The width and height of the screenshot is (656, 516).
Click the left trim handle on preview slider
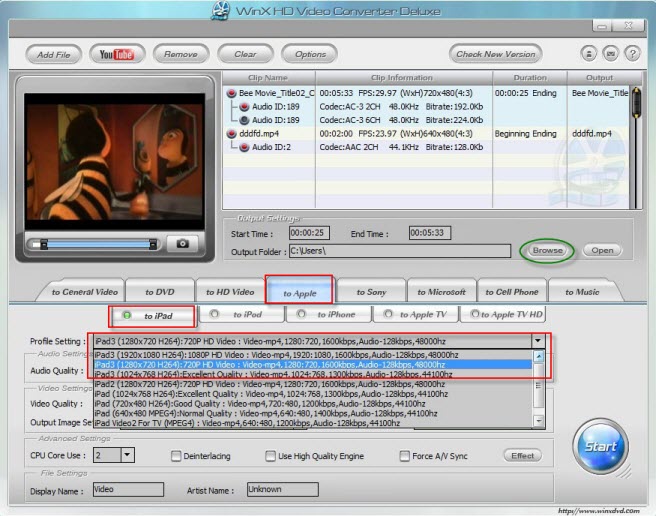click(x=44, y=244)
